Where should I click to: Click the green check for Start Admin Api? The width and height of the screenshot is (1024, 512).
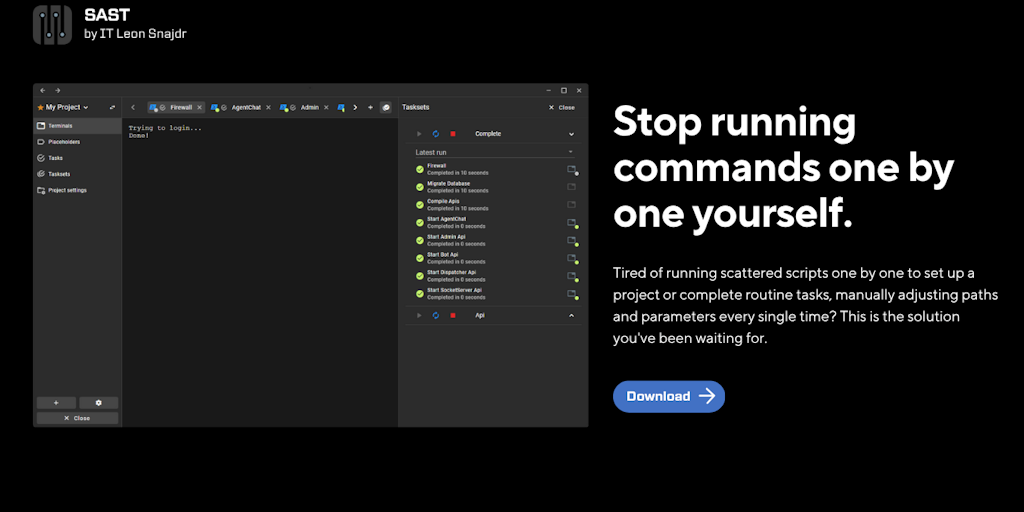[420, 240]
